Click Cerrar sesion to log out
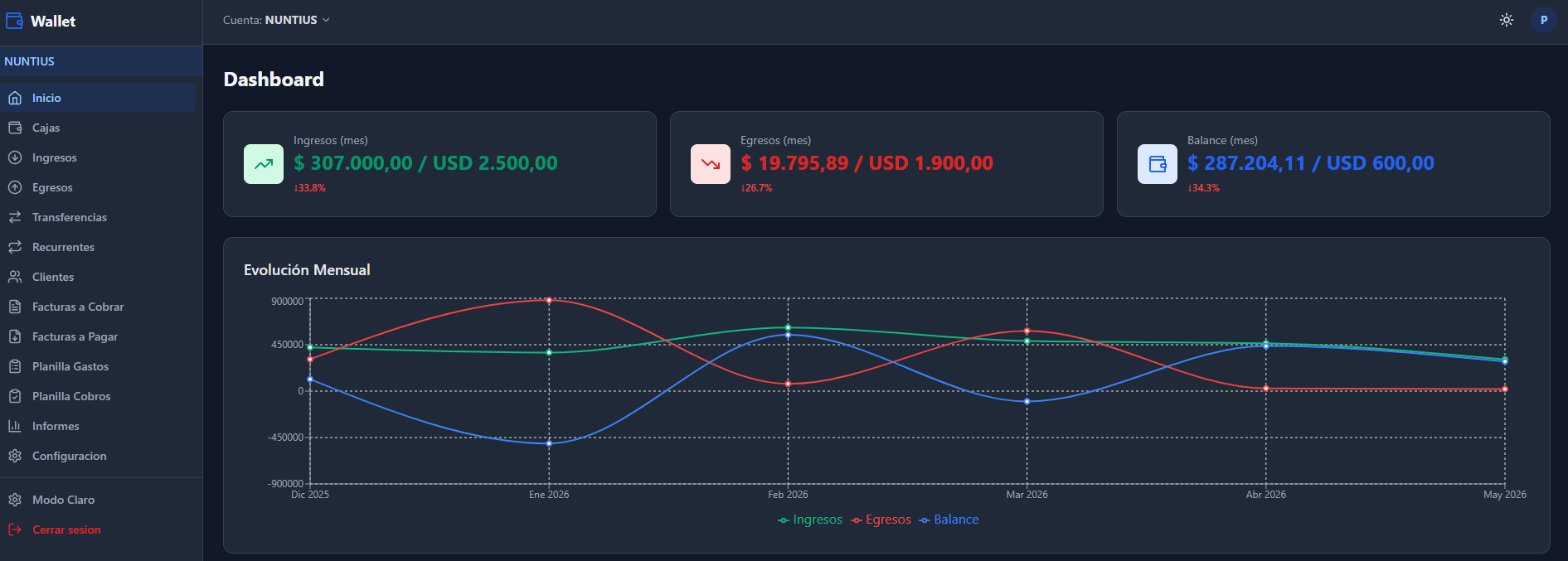This screenshot has height=561, width=1568. pos(98,530)
